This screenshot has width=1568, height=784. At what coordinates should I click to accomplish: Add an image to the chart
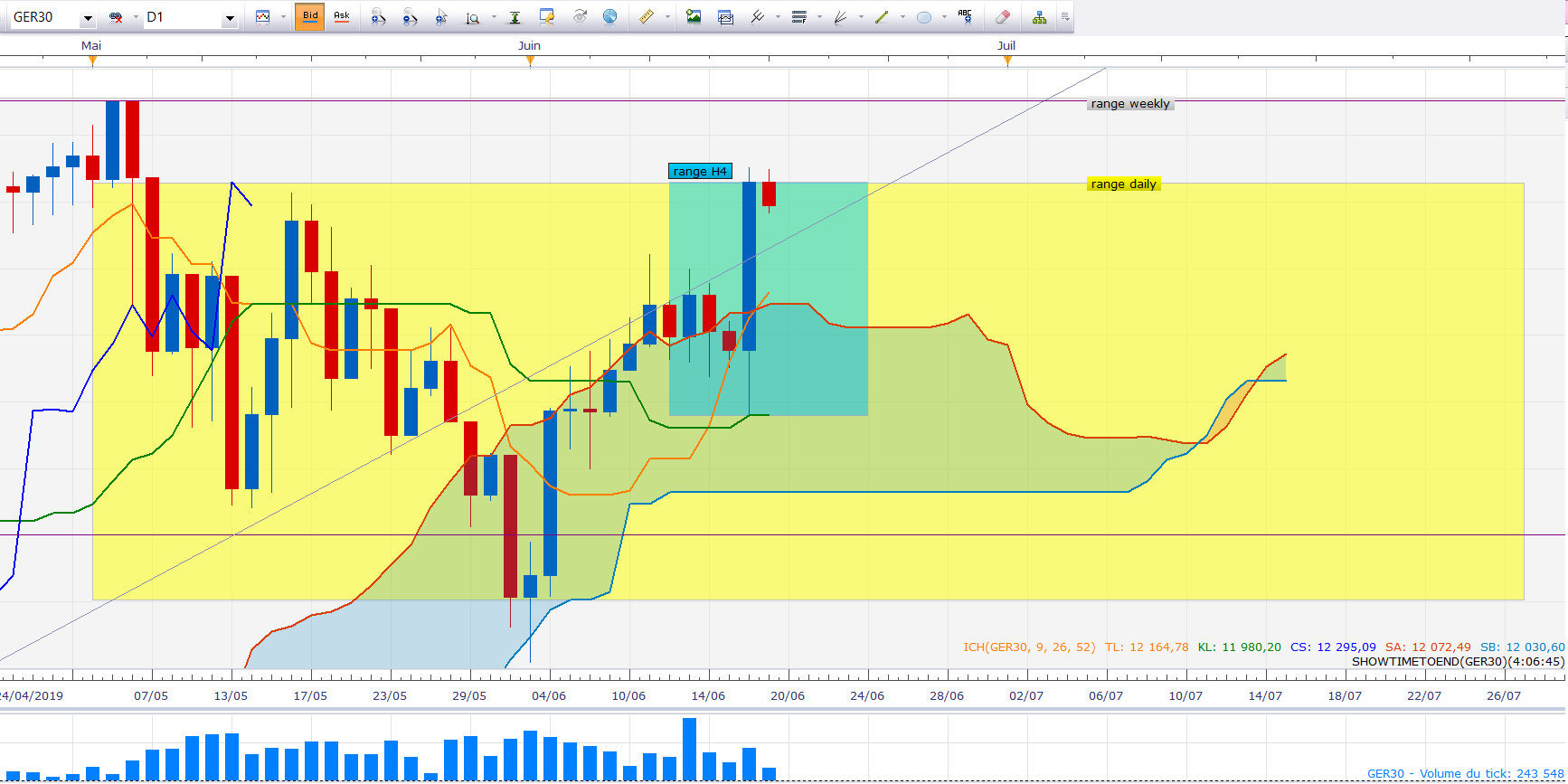coord(694,16)
